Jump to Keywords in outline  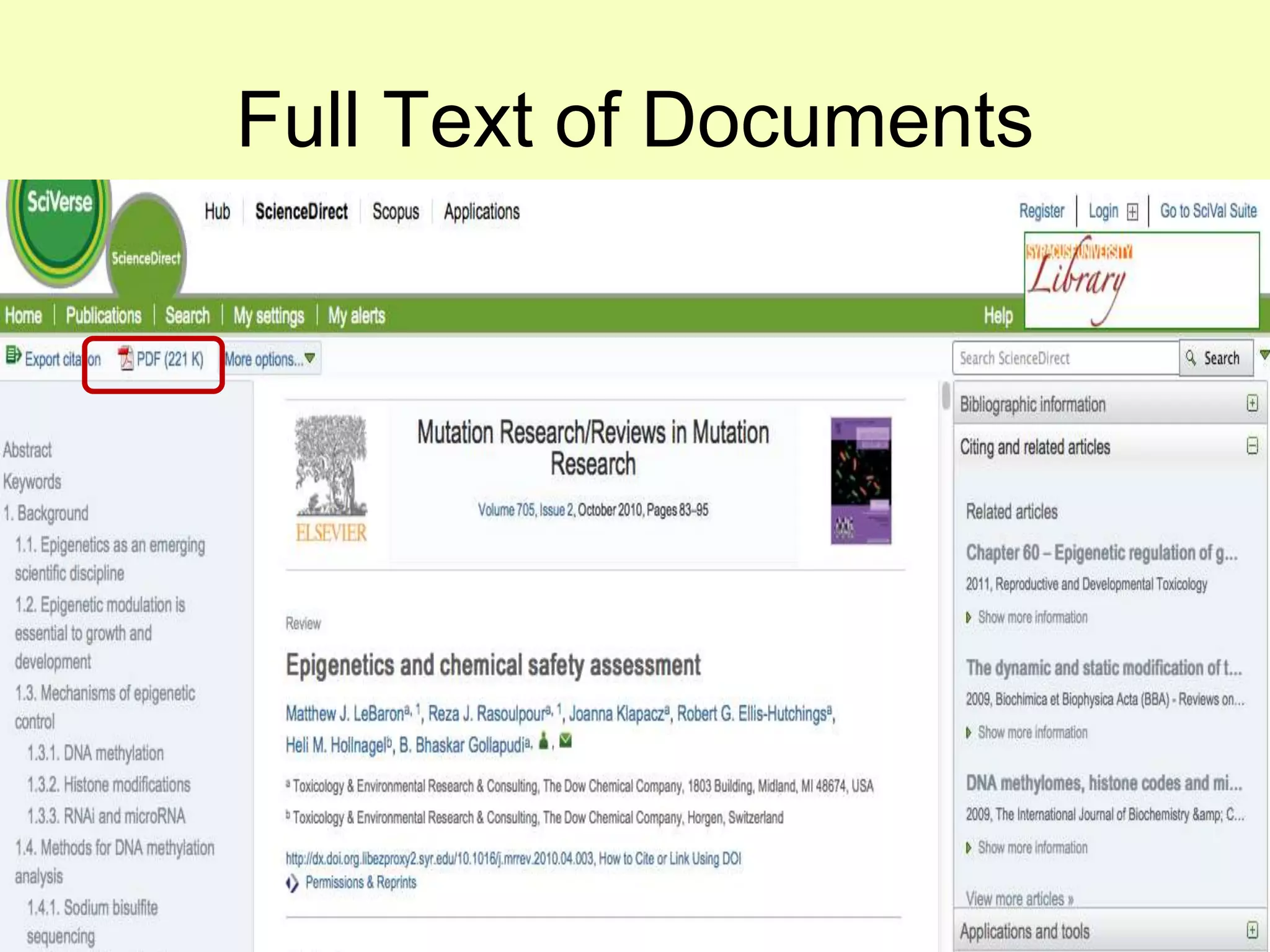click(32, 482)
